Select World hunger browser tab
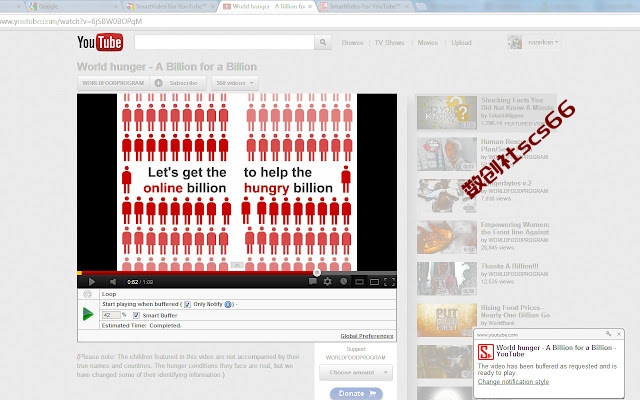This screenshot has width=640, height=400. tap(267, 6)
